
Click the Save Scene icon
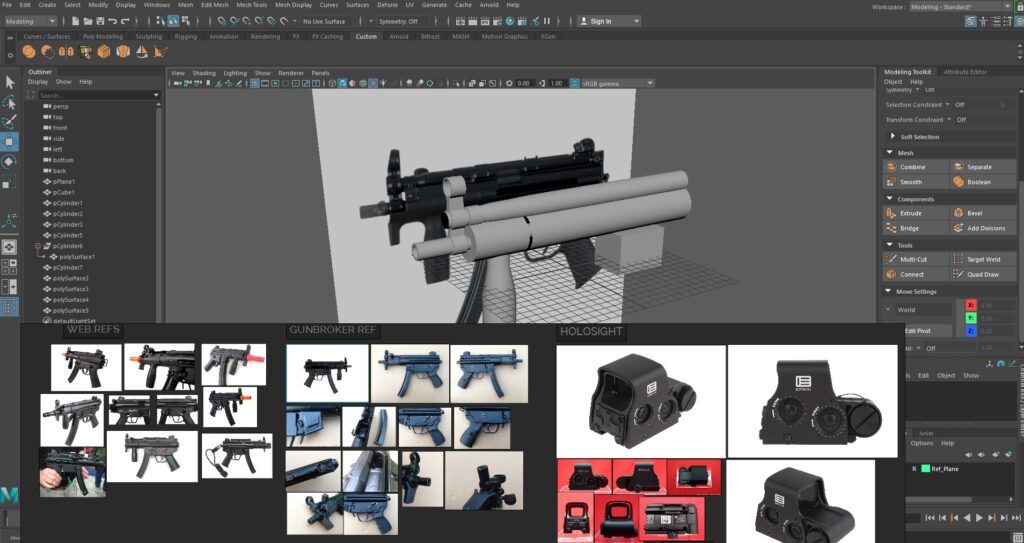(100, 22)
